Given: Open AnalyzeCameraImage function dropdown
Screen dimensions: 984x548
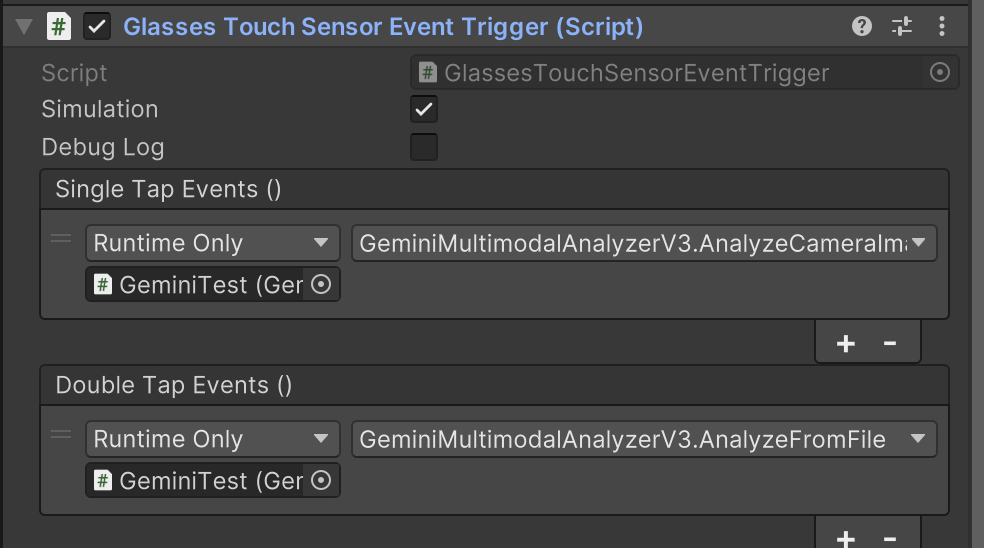Looking at the screenshot, I should [644, 243].
